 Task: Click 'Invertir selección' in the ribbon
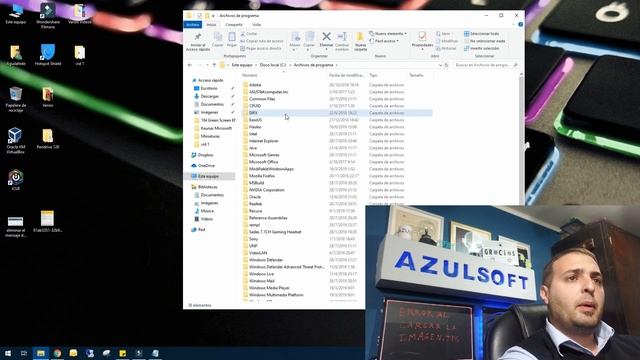pos(482,49)
